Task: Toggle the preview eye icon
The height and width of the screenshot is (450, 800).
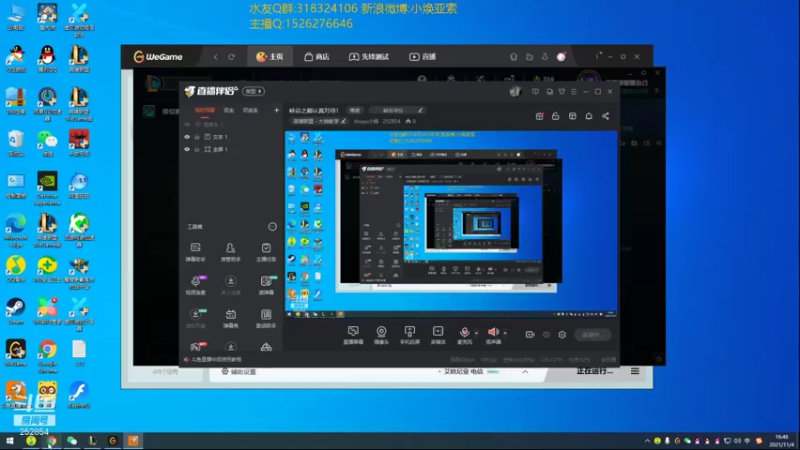Action: (x=546, y=335)
